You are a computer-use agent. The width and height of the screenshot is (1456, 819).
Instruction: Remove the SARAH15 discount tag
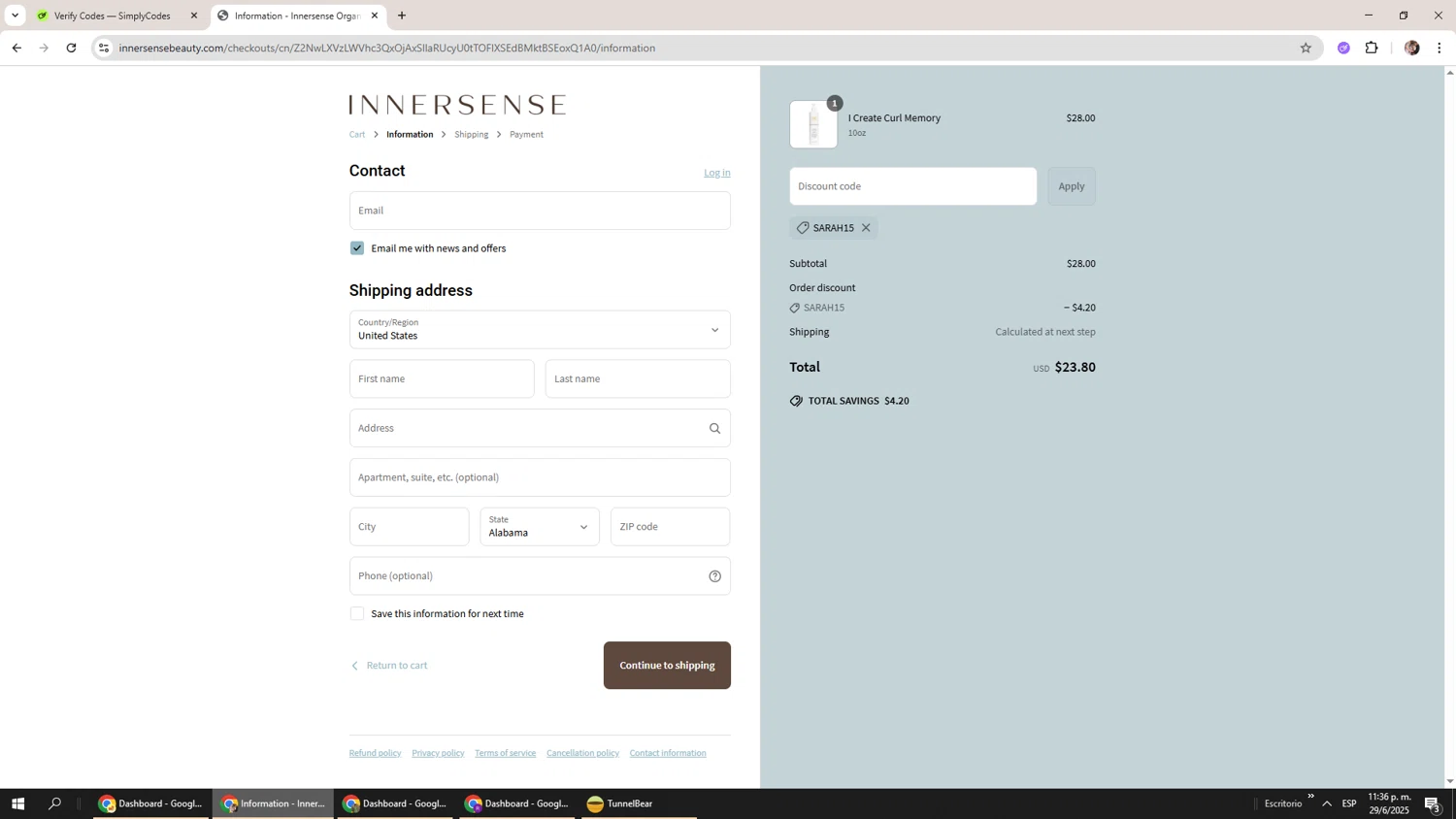(x=866, y=228)
